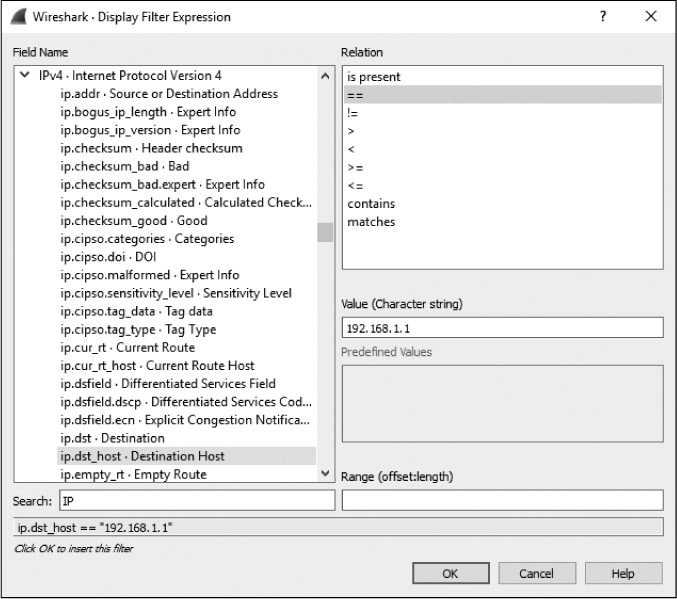Screen dimensions: 677x599
Task: Click the filter preview ip.dst_host == "192.168.1.1"
Action: [x=338, y=527]
